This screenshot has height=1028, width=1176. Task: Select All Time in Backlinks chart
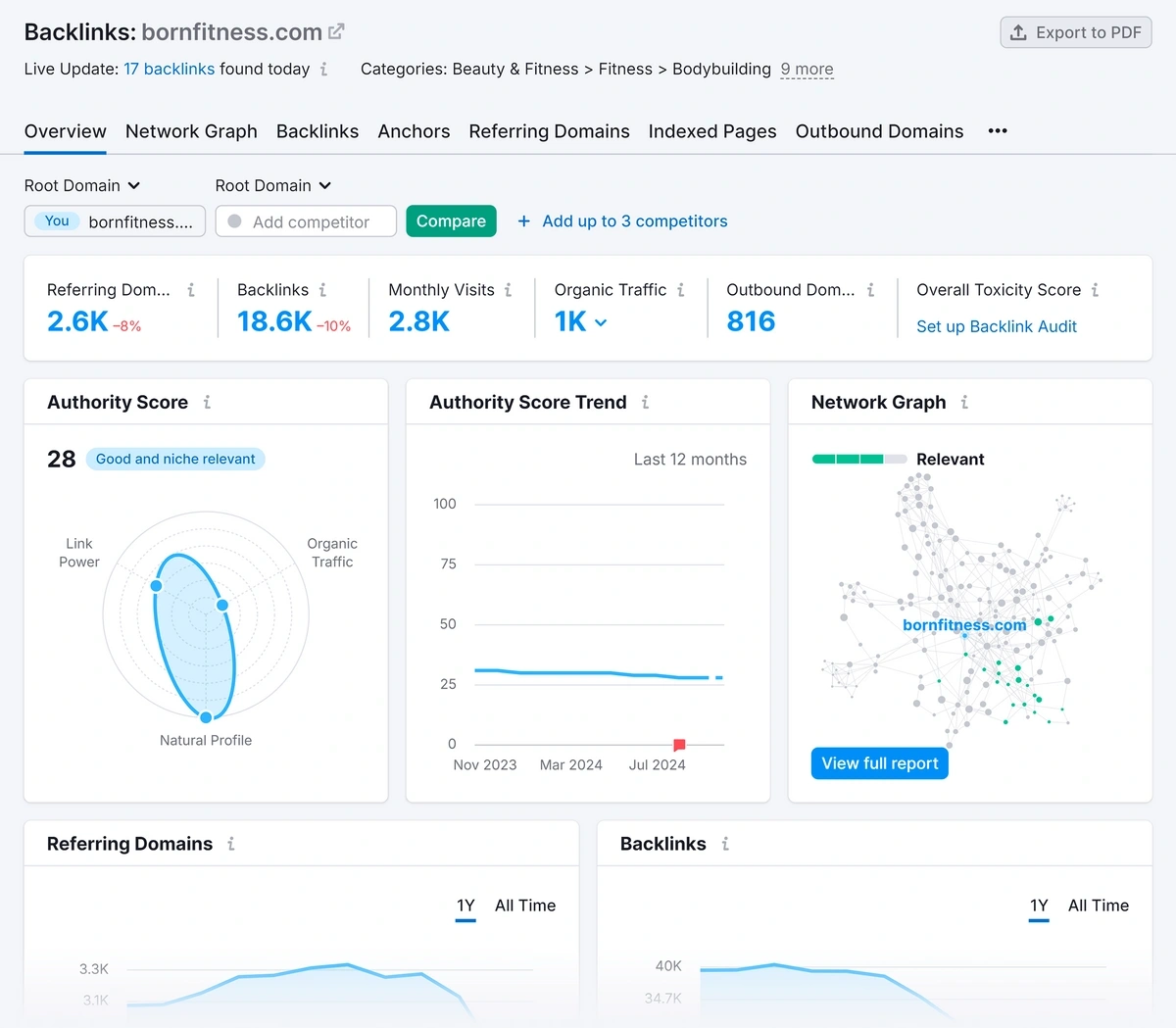click(x=1099, y=906)
